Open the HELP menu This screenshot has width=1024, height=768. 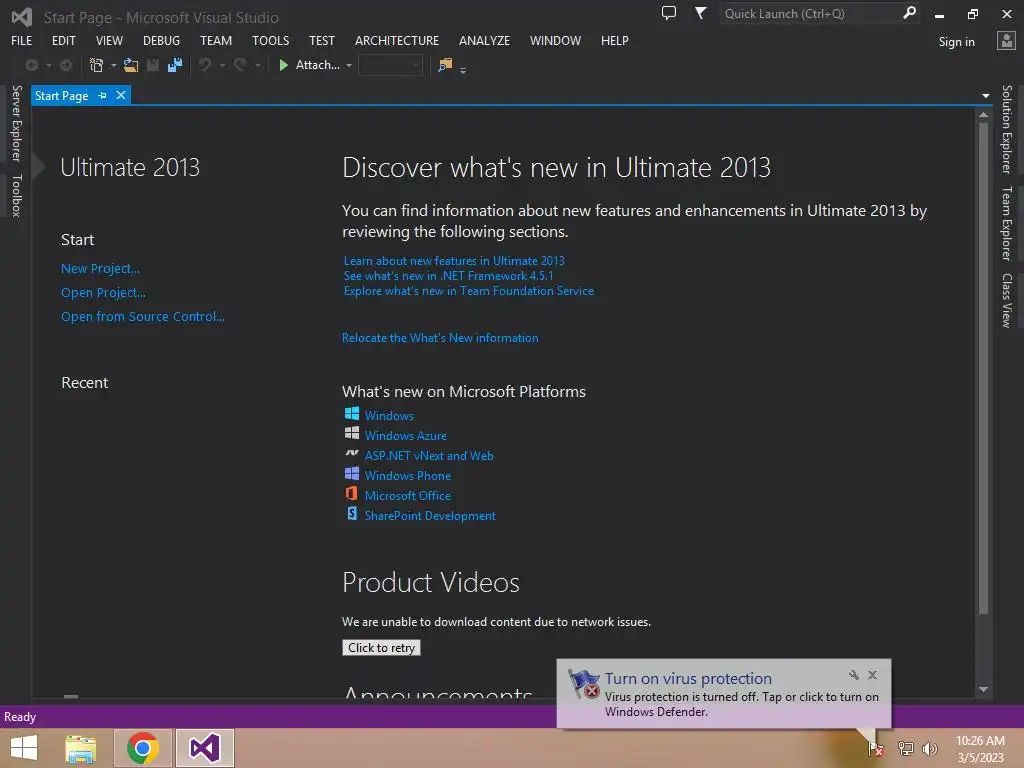(615, 40)
